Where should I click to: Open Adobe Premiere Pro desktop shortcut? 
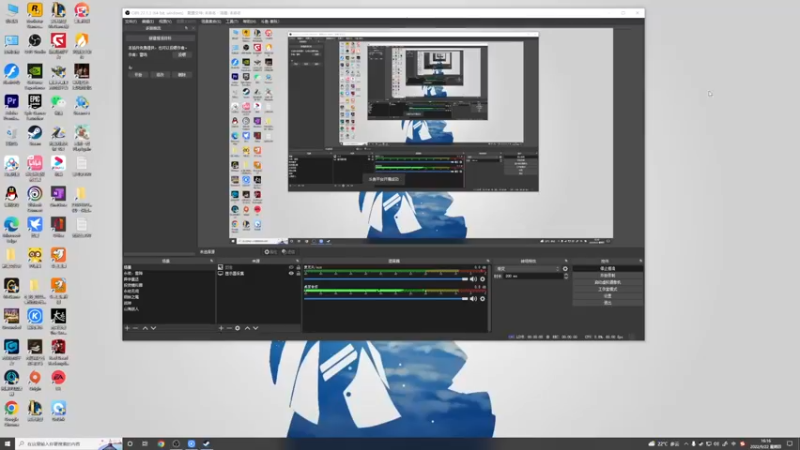(11, 105)
